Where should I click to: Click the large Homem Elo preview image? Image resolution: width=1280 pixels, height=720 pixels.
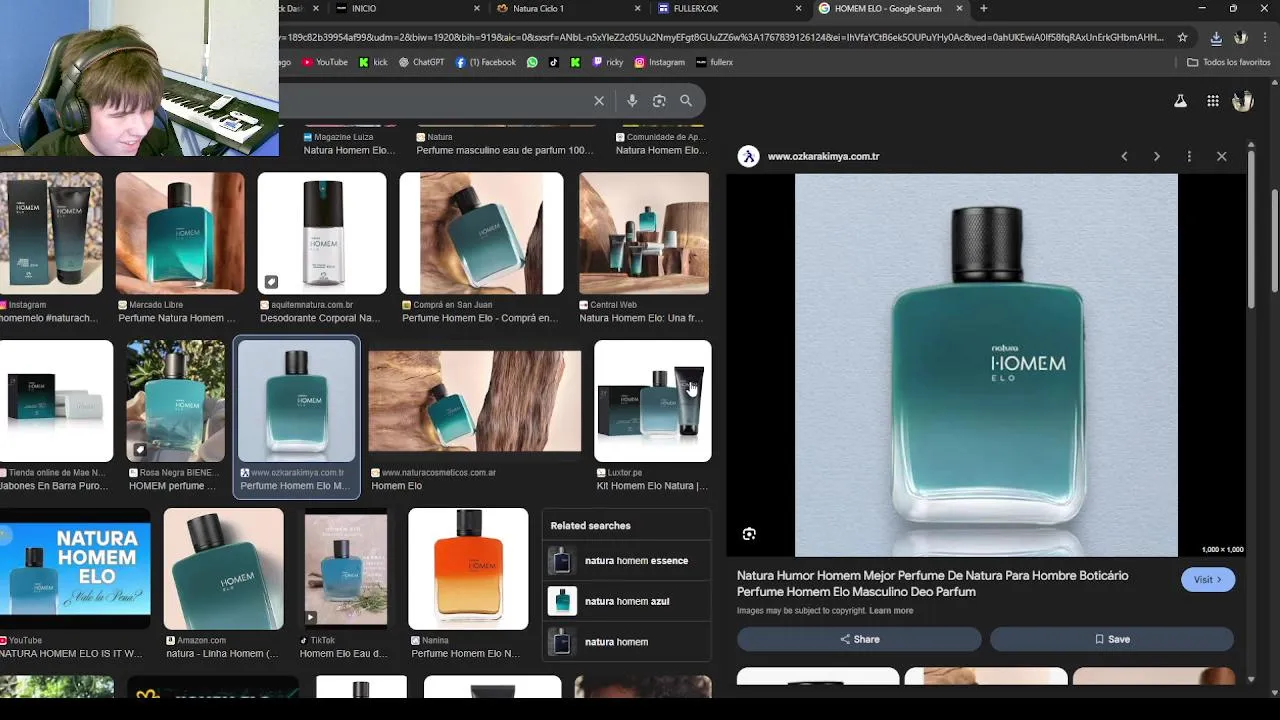tap(986, 365)
